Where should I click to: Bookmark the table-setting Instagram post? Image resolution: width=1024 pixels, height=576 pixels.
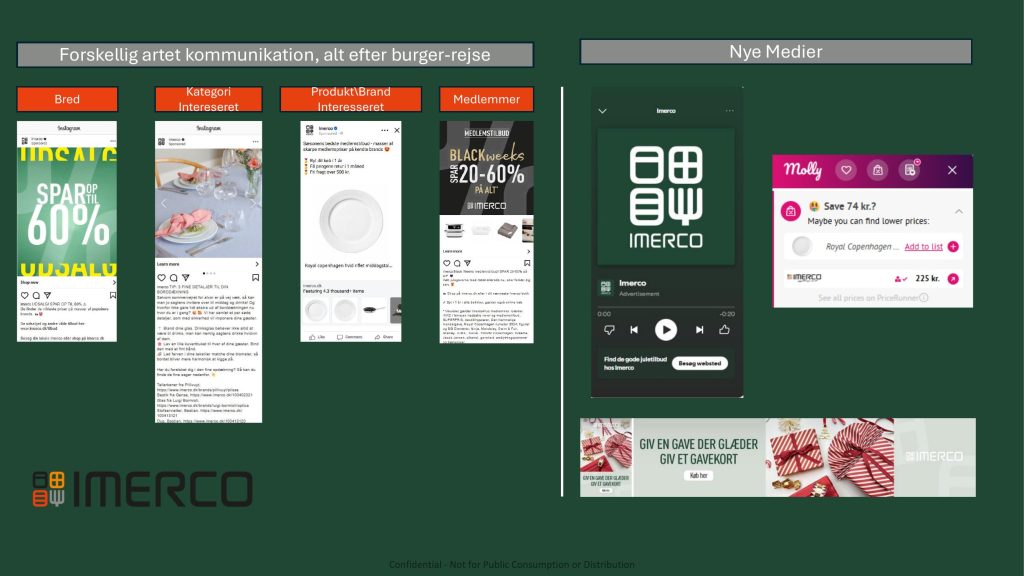[255, 278]
